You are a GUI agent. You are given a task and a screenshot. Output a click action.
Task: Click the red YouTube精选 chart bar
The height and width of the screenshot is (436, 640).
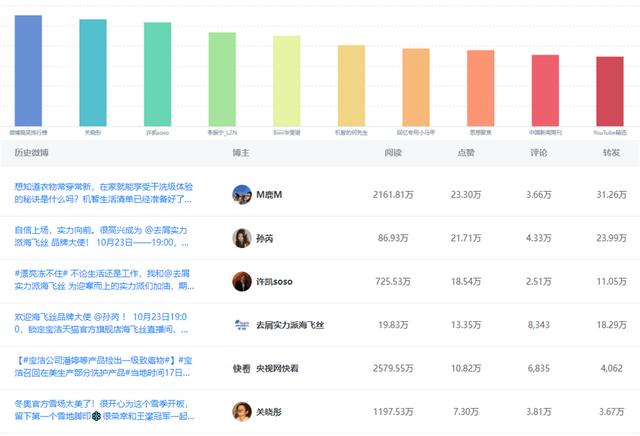click(x=610, y=90)
